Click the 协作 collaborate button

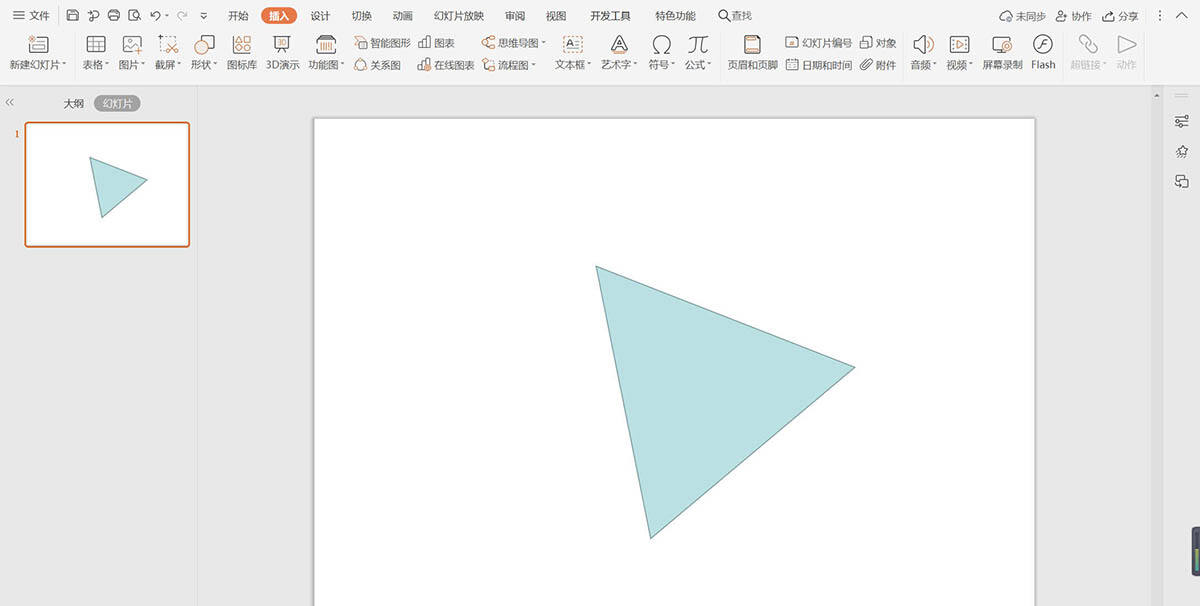(x=1073, y=16)
